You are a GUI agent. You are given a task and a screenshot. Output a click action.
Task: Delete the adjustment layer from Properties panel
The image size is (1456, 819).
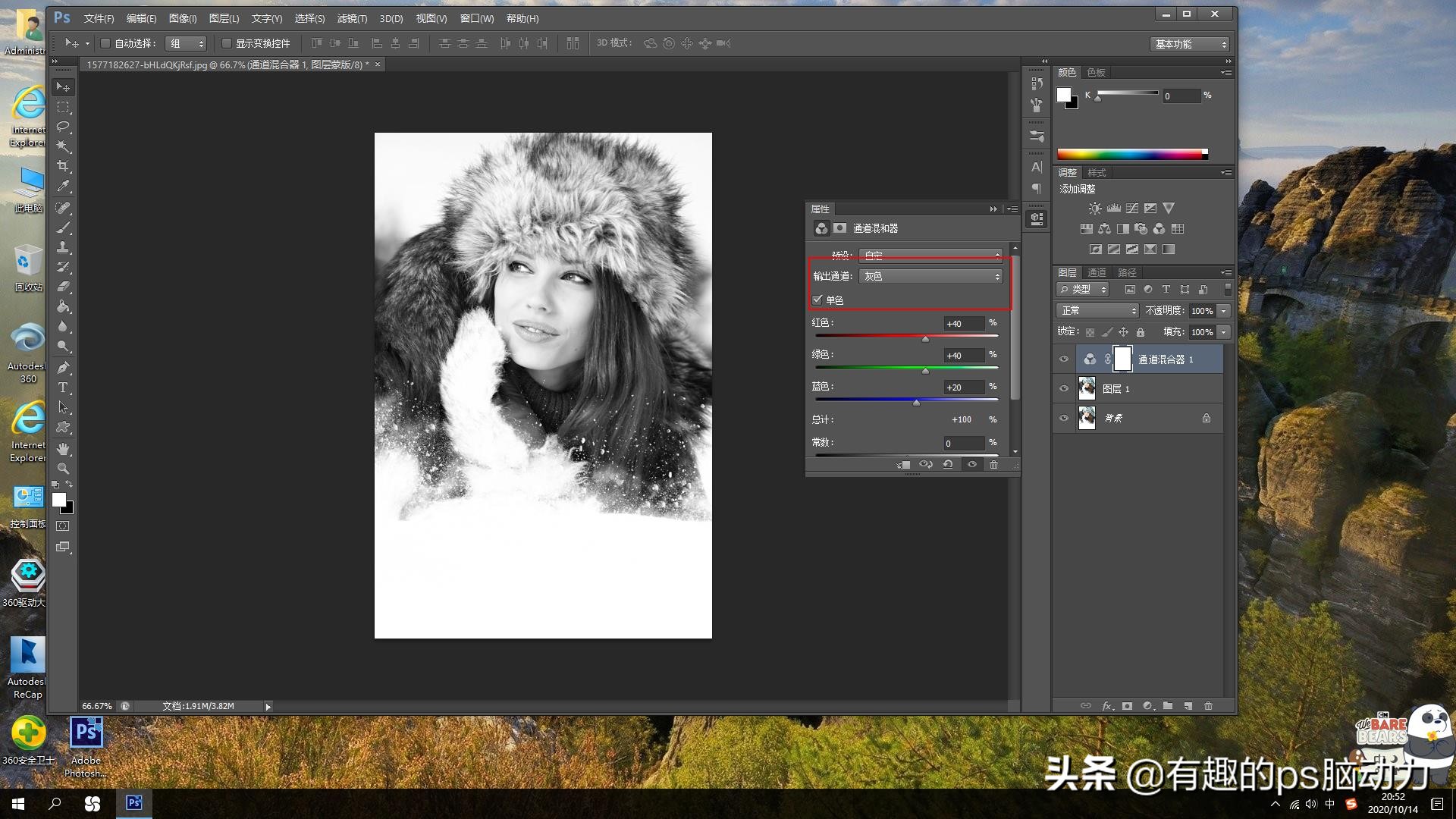[993, 464]
